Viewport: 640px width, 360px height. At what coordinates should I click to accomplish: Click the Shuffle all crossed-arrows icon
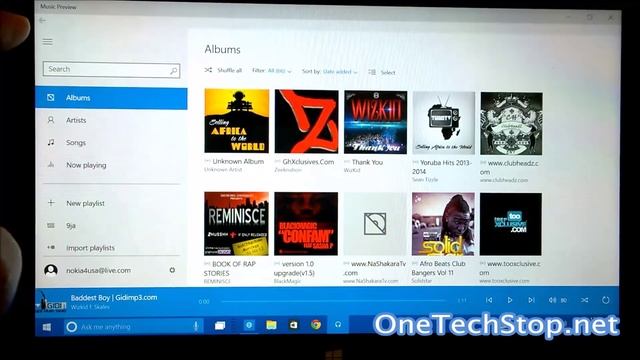click(x=208, y=70)
